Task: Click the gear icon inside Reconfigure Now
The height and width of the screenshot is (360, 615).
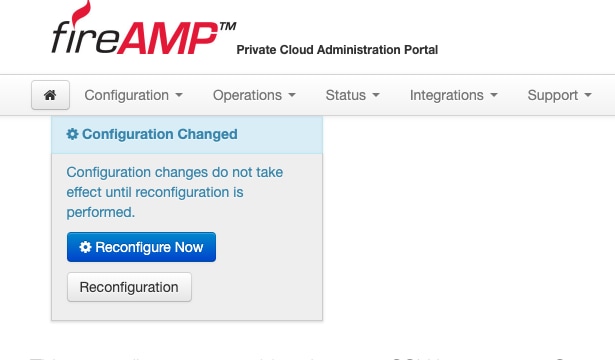Action: coord(85,247)
